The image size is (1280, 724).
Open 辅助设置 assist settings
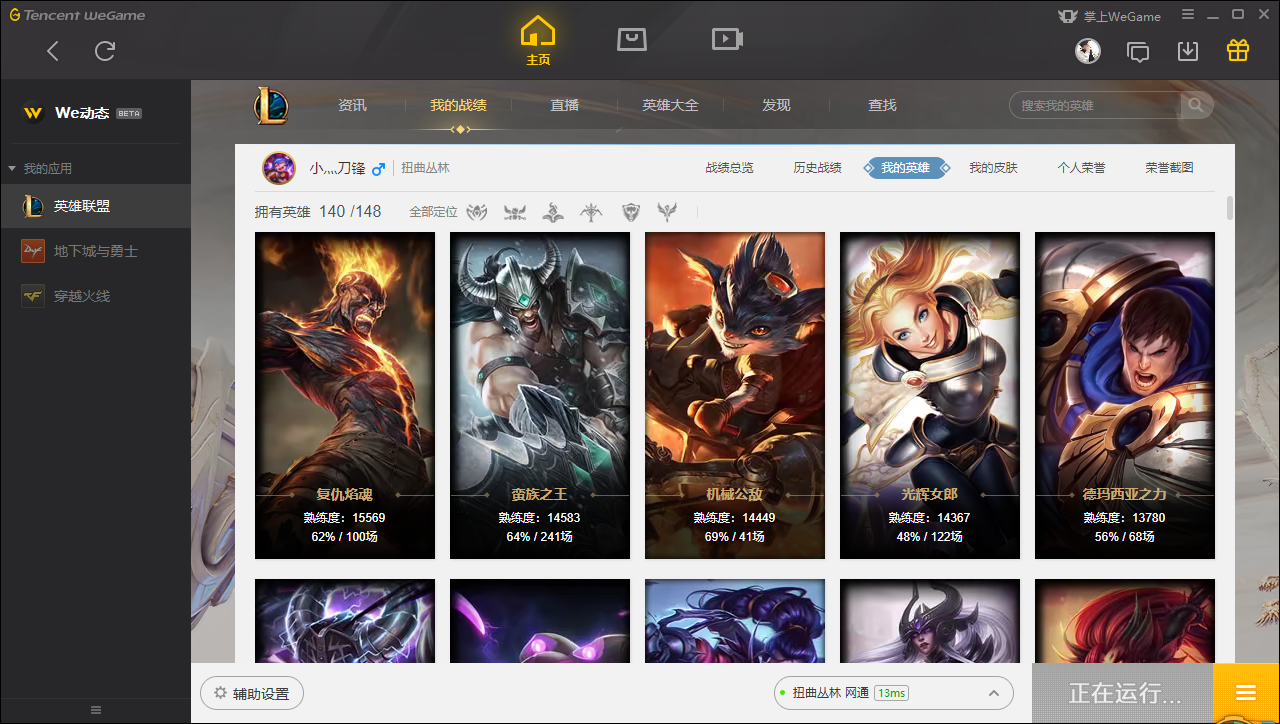point(252,693)
